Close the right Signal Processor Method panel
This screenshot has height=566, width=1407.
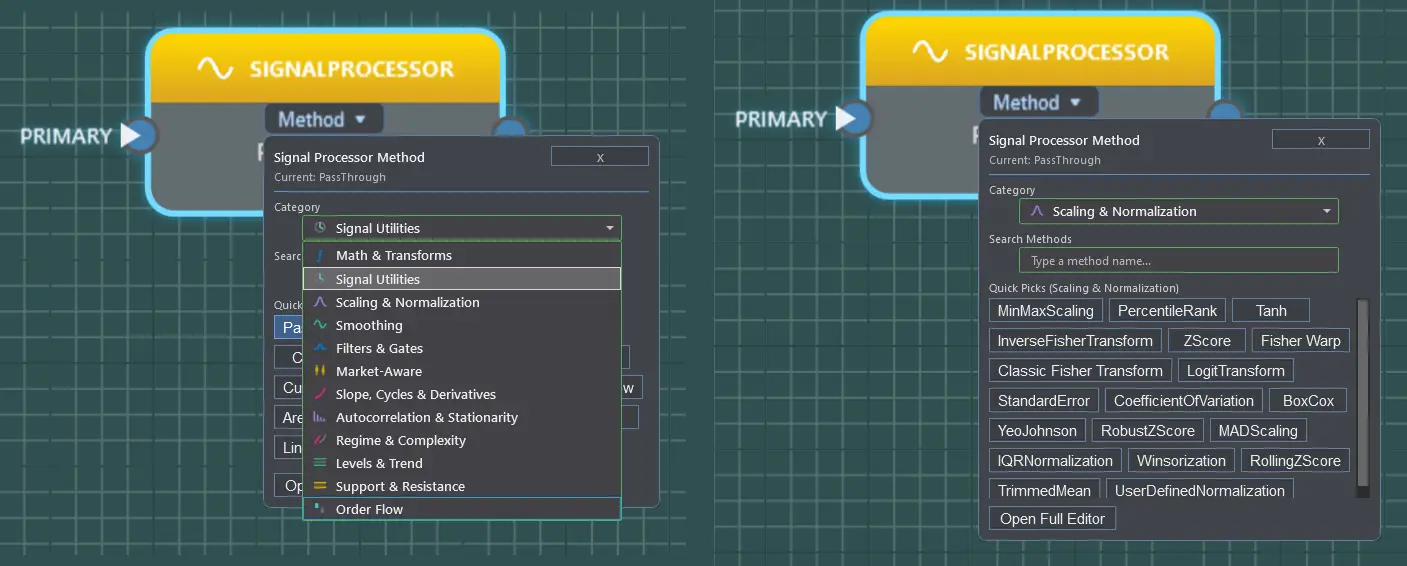coord(1320,140)
